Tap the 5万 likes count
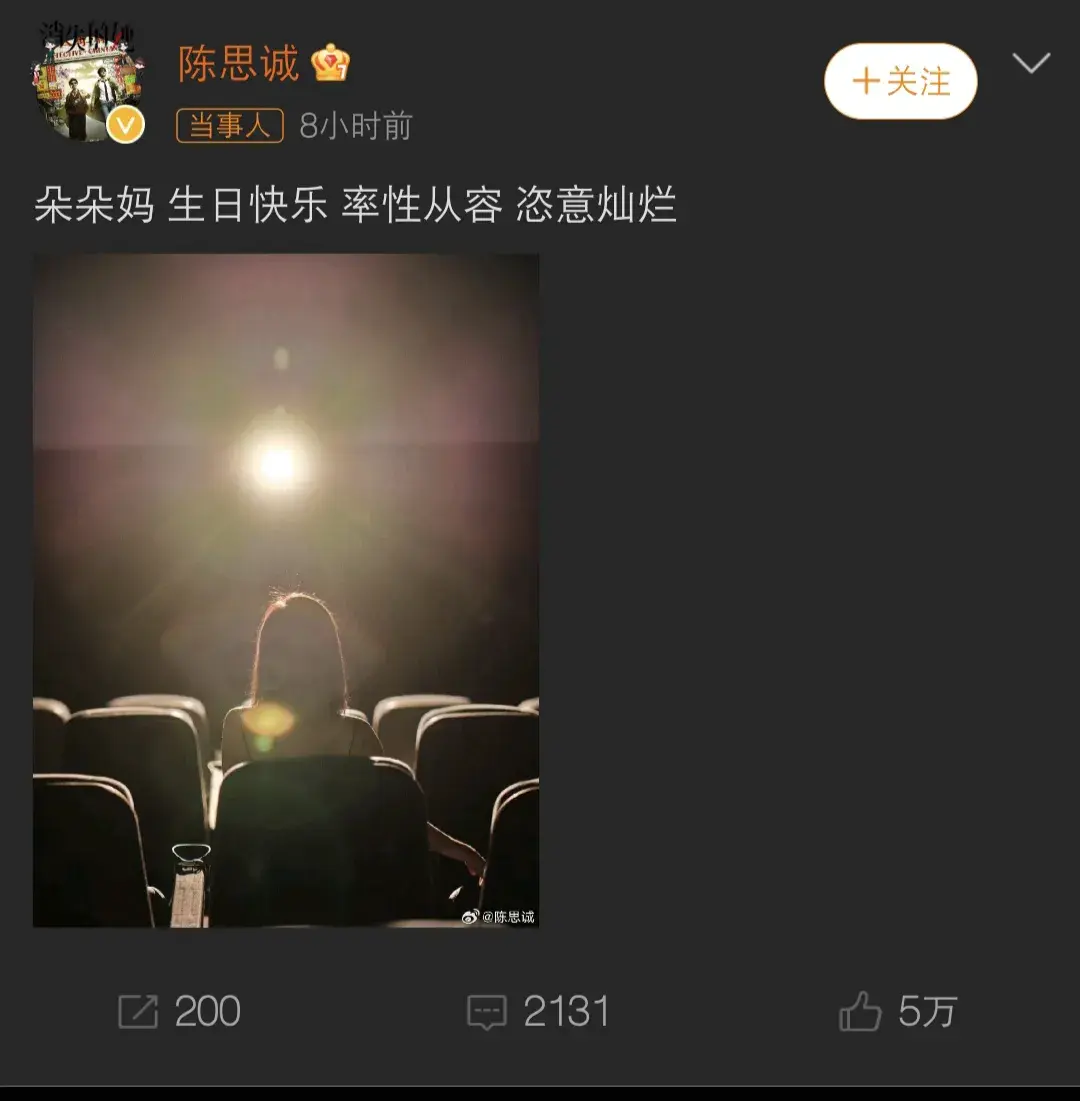The width and height of the screenshot is (1080, 1101). [928, 1012]
